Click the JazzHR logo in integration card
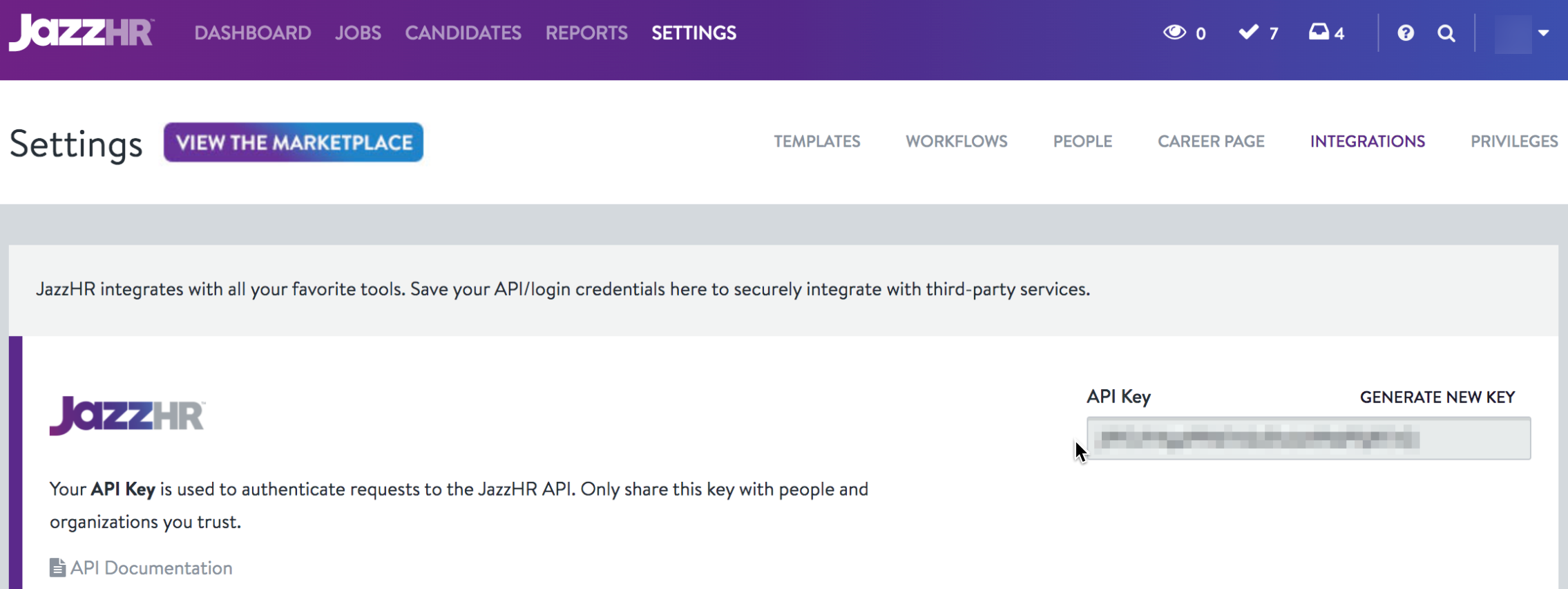Screen dimensions: 1568x589 [127, 415]
